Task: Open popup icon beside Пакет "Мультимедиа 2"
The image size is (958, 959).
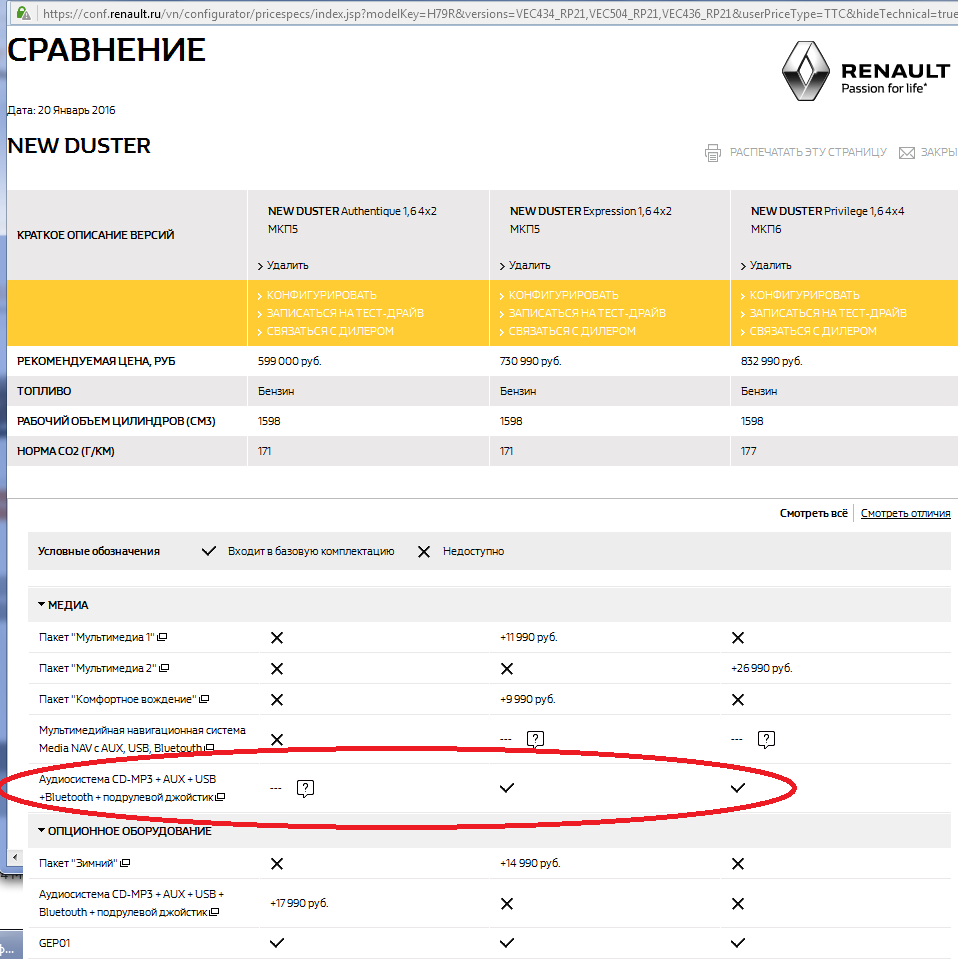Action: pos(165,668)
